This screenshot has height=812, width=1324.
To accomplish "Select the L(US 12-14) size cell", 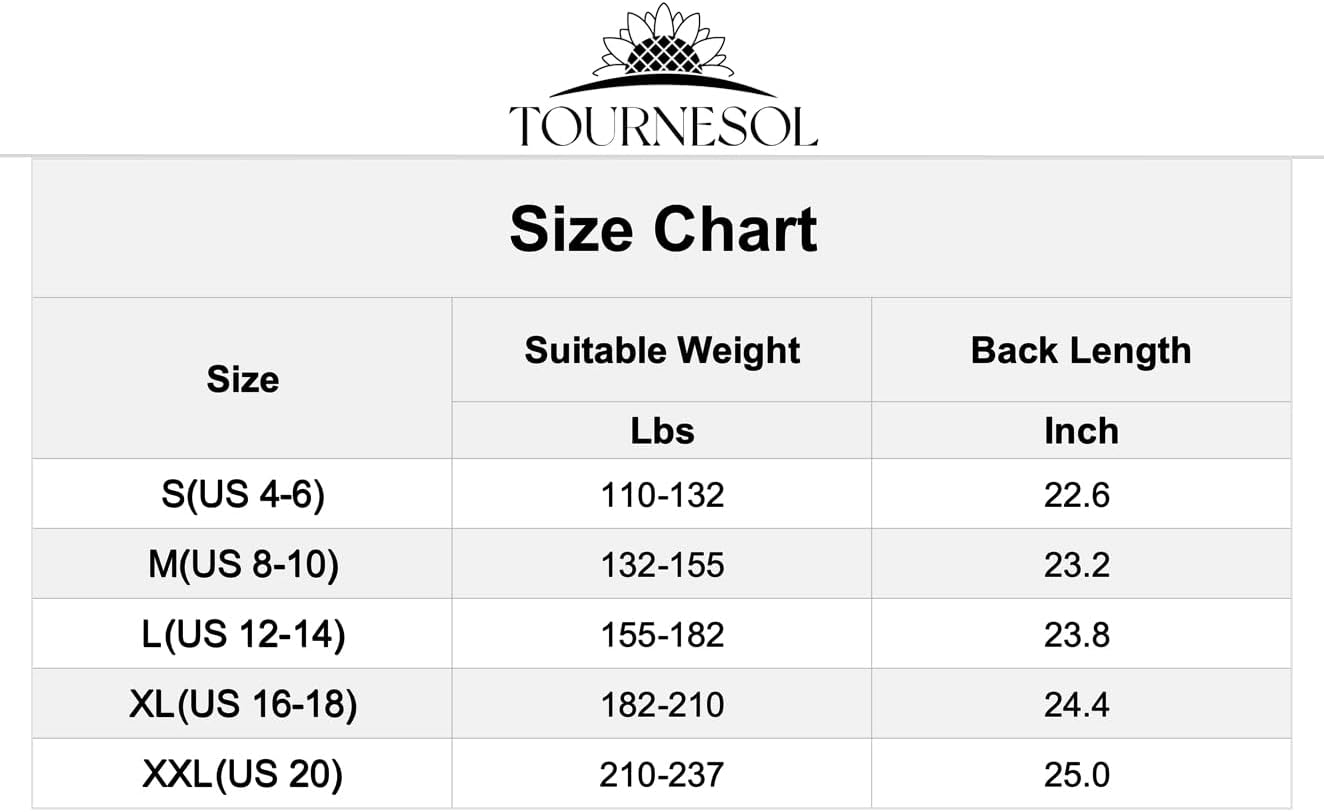I will click(243, 635).
